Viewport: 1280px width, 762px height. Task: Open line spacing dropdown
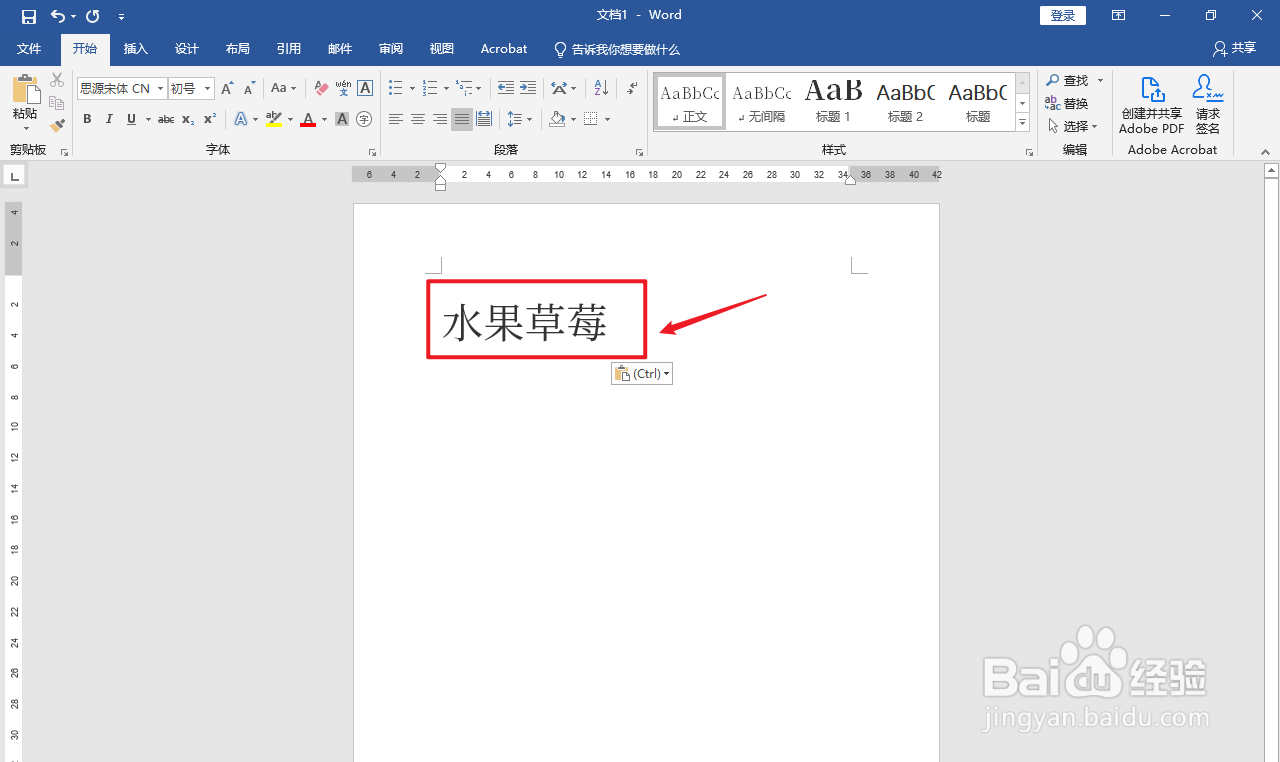(x=529, y=119)
